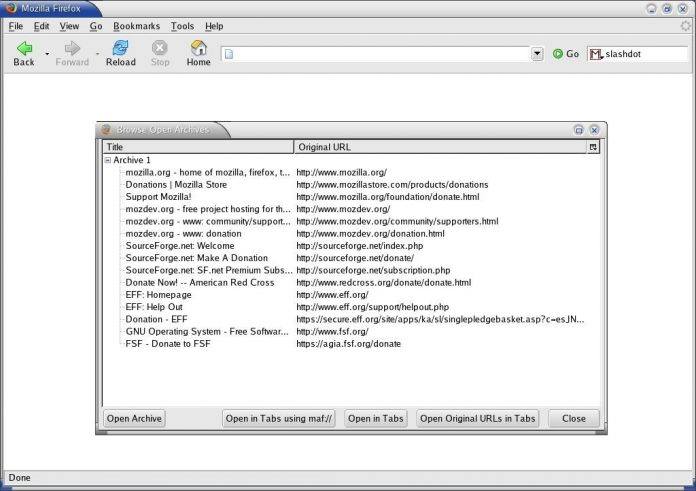Open the Forward history dropdown arrow
This screenshot has width=696, height=491.
97,54
